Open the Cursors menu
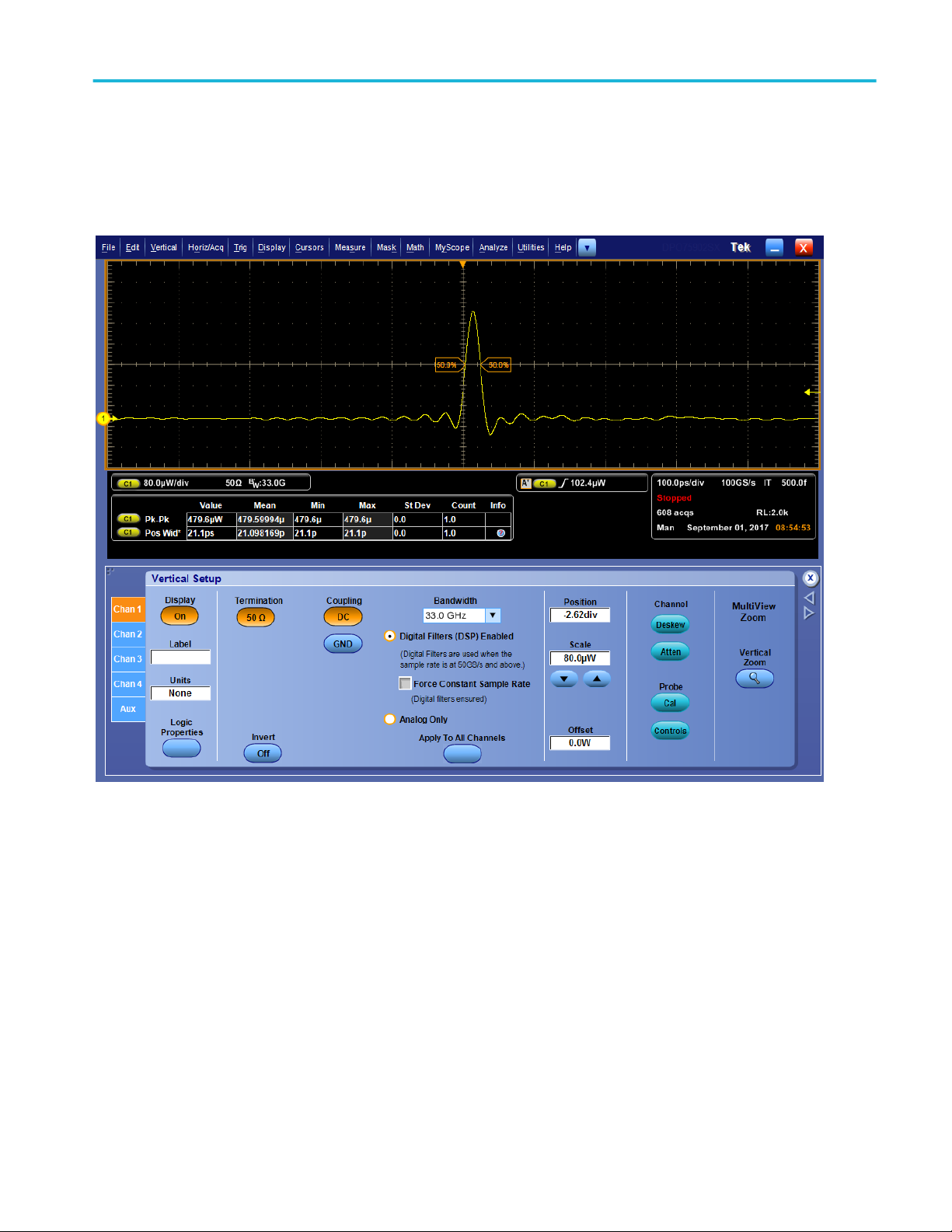This screenshot has width=952, height=1232. coord(309,248)
